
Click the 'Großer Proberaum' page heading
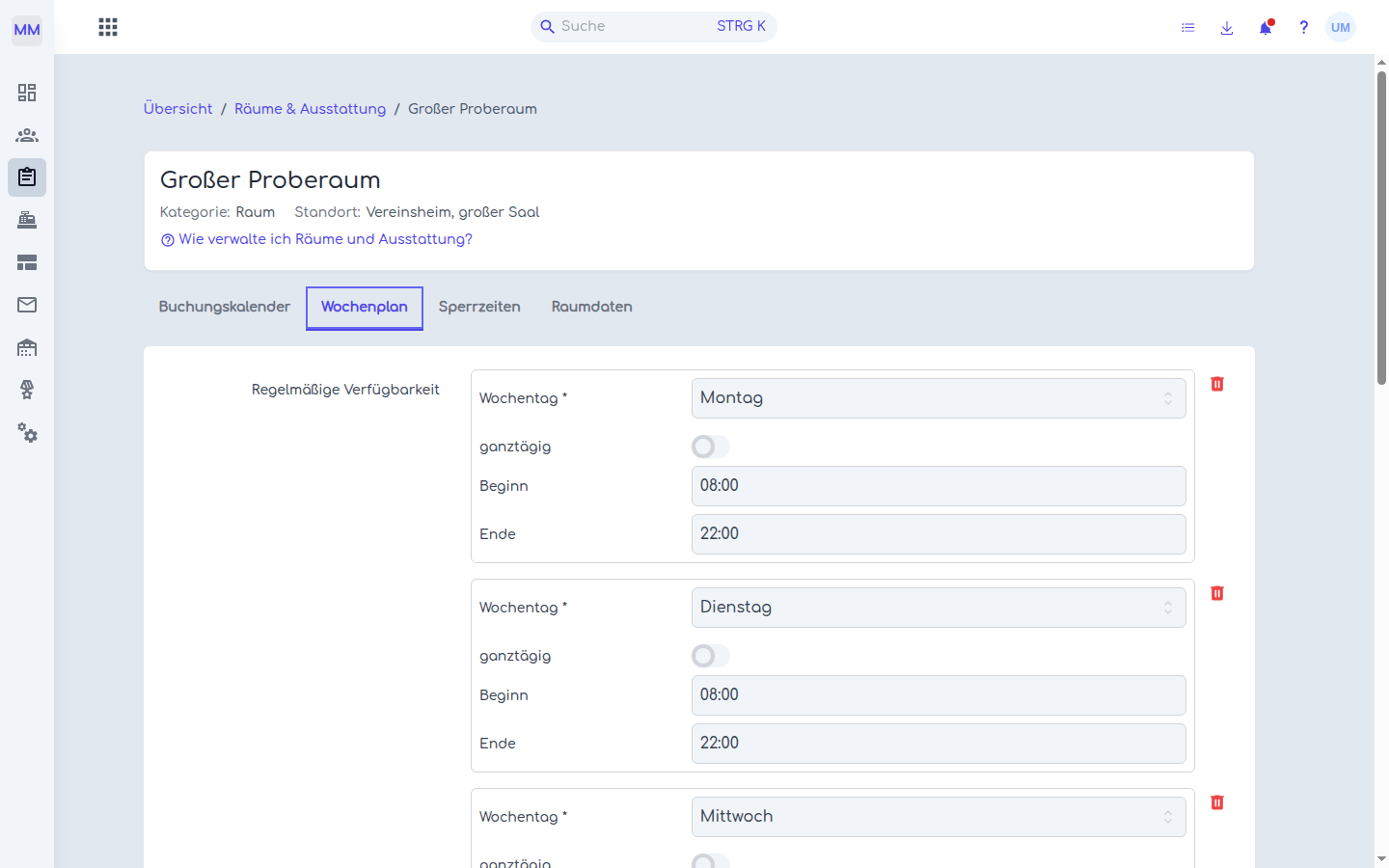(270, 180)
